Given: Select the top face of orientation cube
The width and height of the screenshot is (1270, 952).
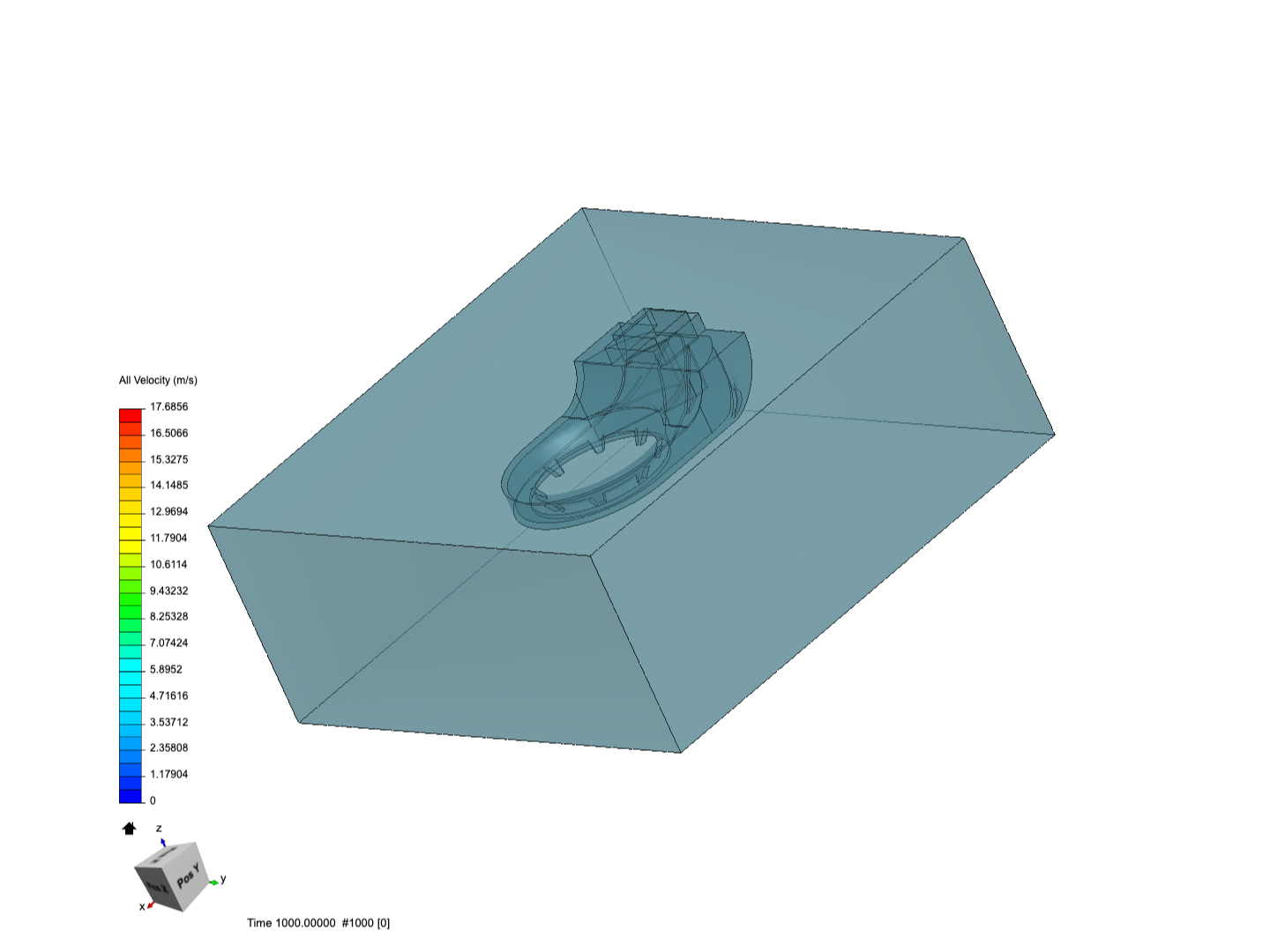Looking at the screenshot, I should coord(165,855).
